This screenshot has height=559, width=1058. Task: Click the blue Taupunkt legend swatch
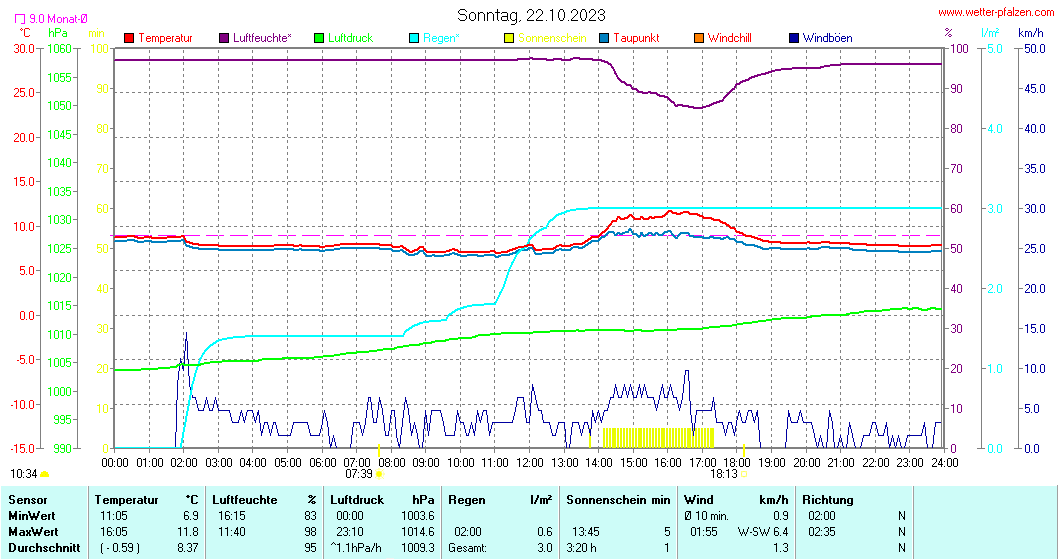tap(605, 38)
